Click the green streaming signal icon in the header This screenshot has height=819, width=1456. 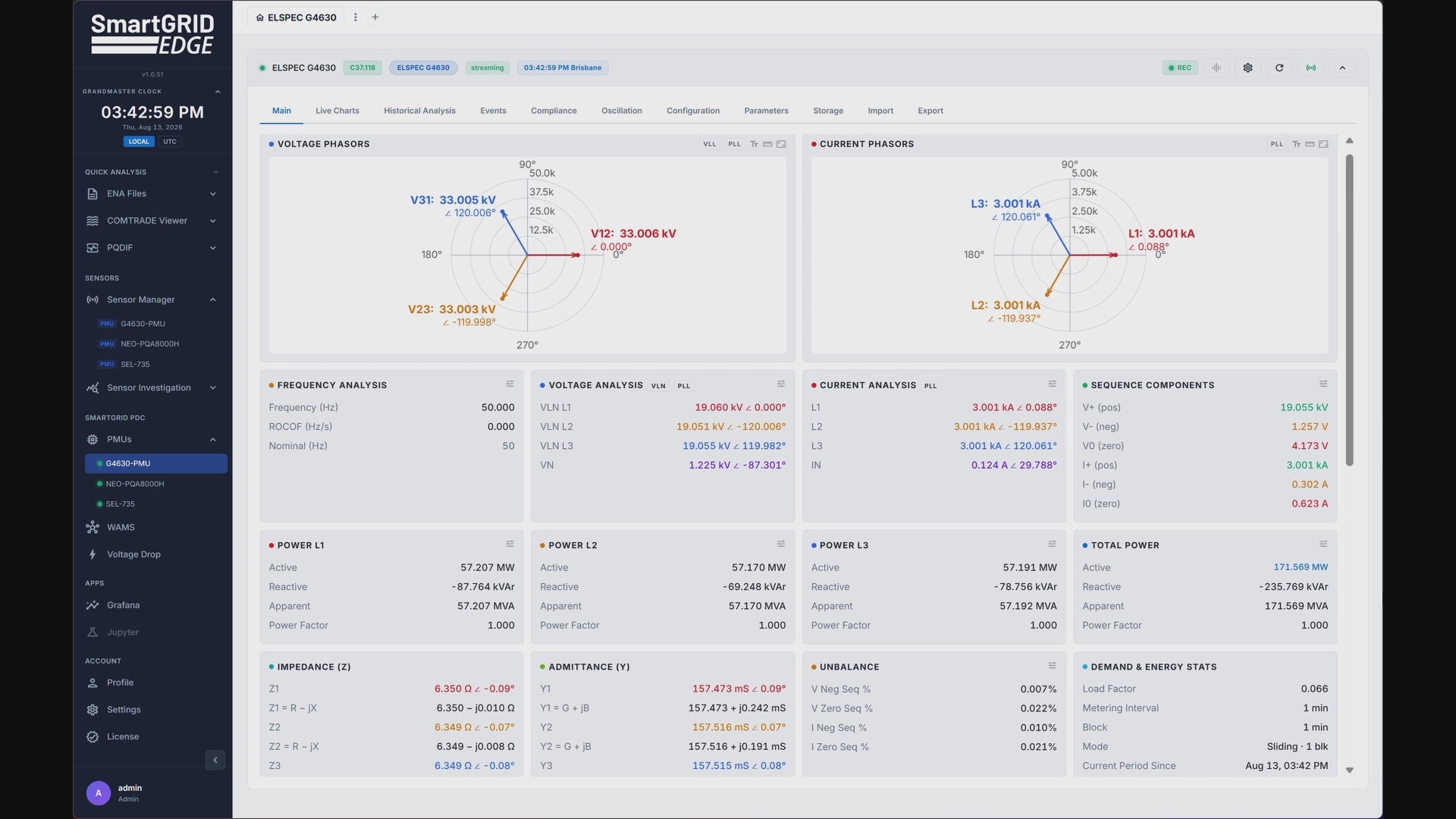[1310, 67]
